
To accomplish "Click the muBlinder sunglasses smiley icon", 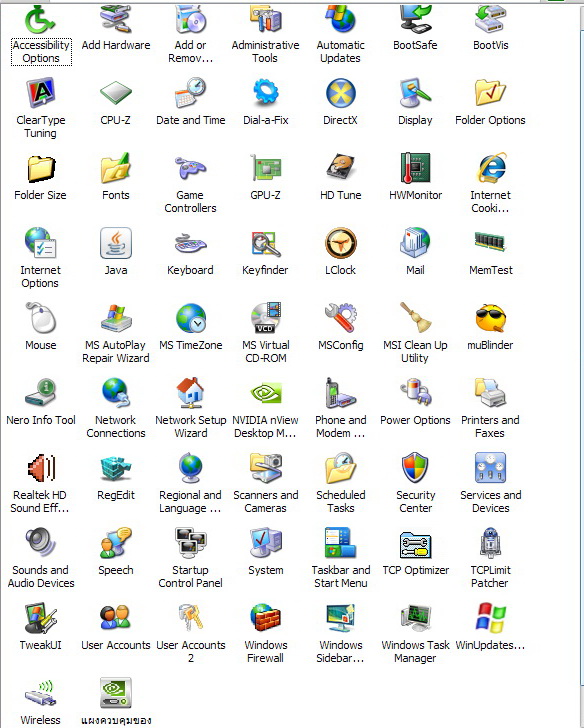I will (x=490, y=318).
